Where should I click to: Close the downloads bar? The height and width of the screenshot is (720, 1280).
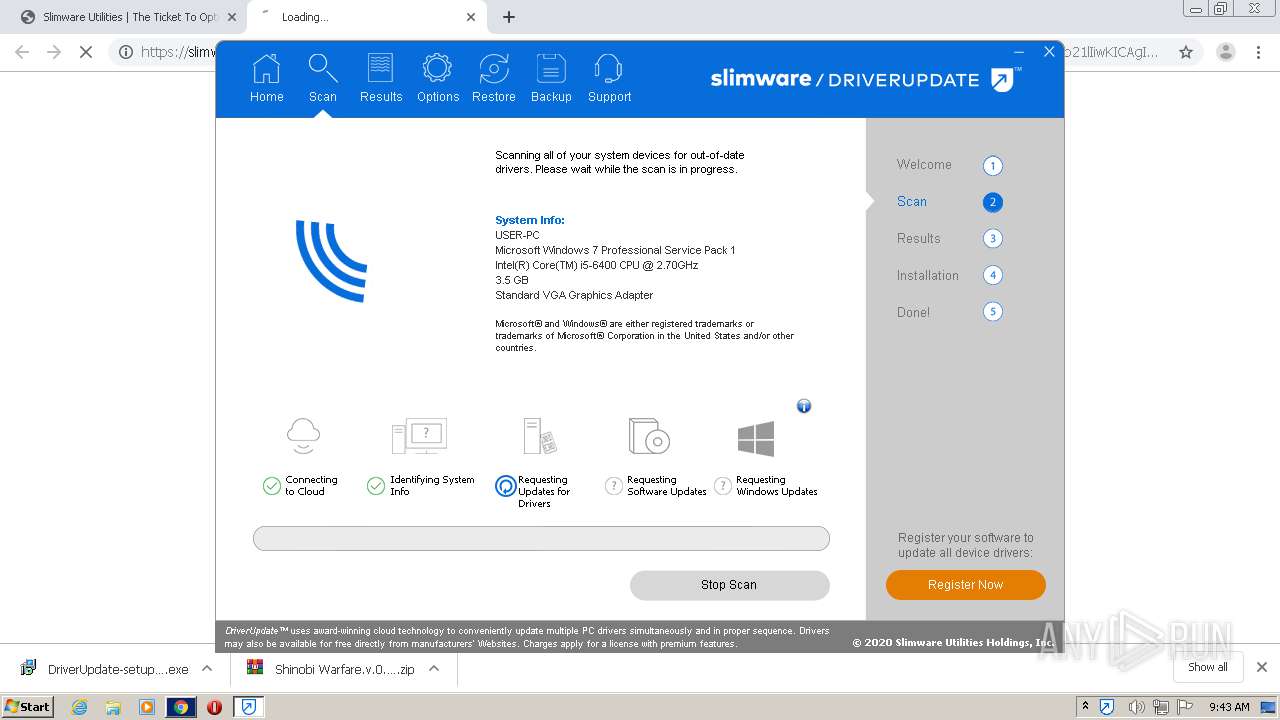(x=1262, y=667)
